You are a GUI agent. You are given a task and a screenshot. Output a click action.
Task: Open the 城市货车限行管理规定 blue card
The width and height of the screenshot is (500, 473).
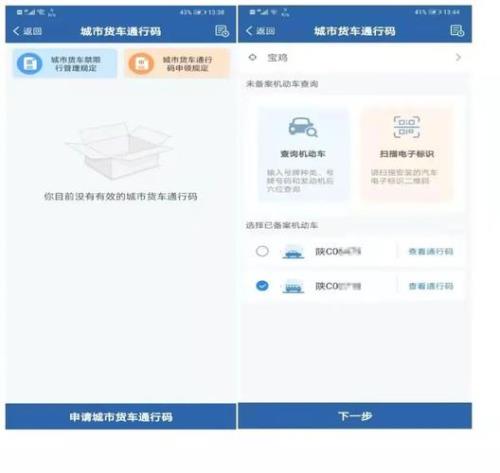pyautogui.click(x=65, y=63)
